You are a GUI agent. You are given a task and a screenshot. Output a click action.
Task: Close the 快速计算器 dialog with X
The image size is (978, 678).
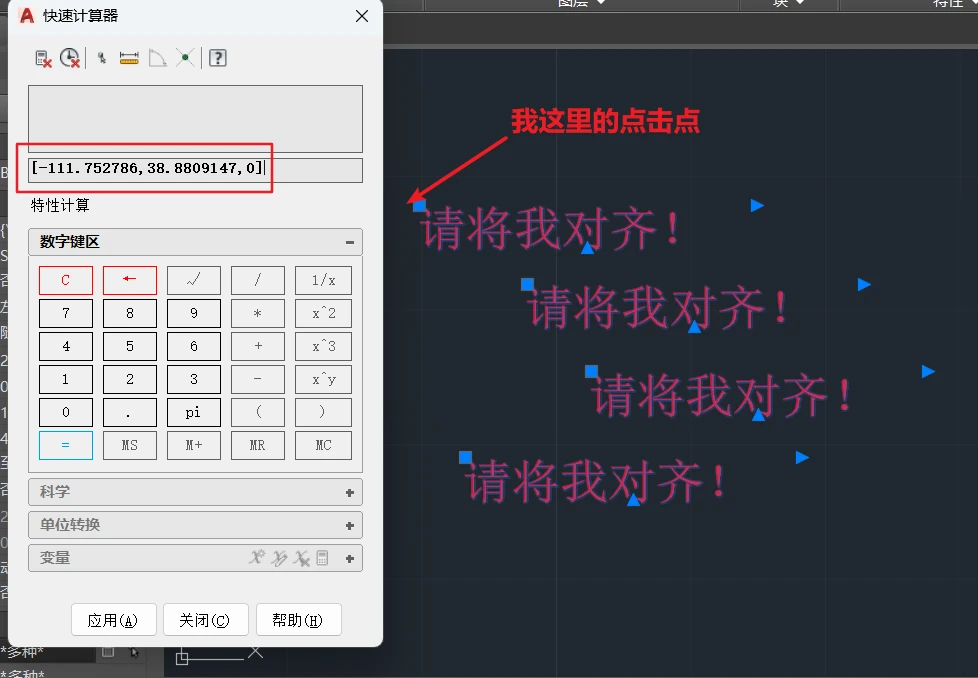coord(362,16)
